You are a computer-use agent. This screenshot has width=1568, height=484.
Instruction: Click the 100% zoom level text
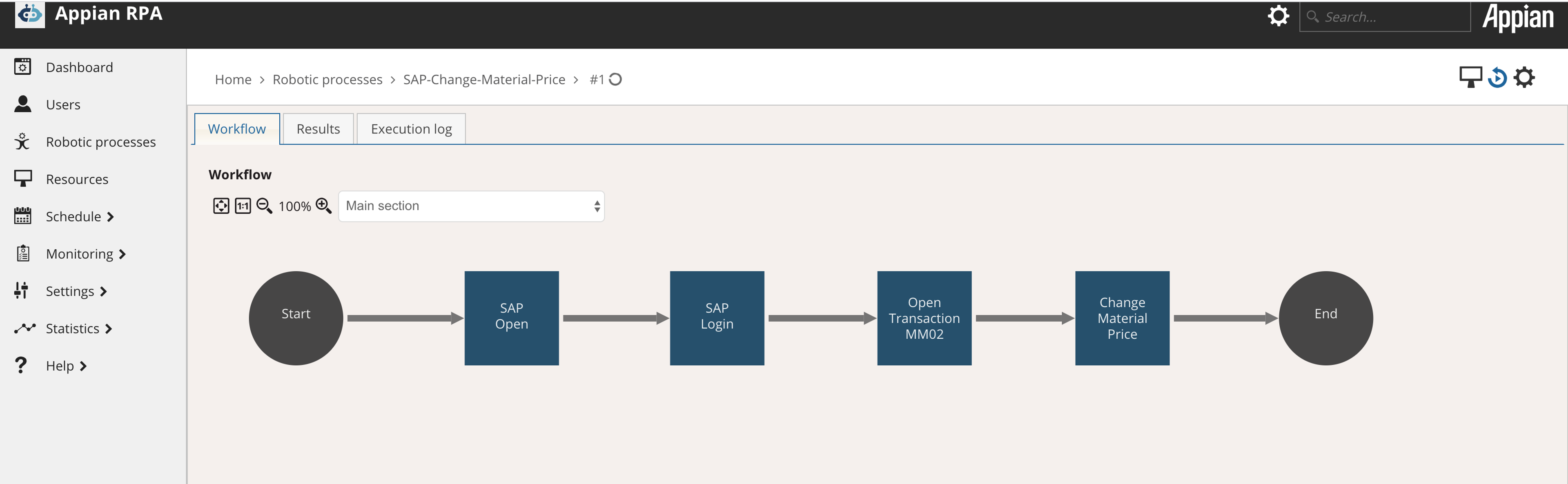click(x=294, y=207)
